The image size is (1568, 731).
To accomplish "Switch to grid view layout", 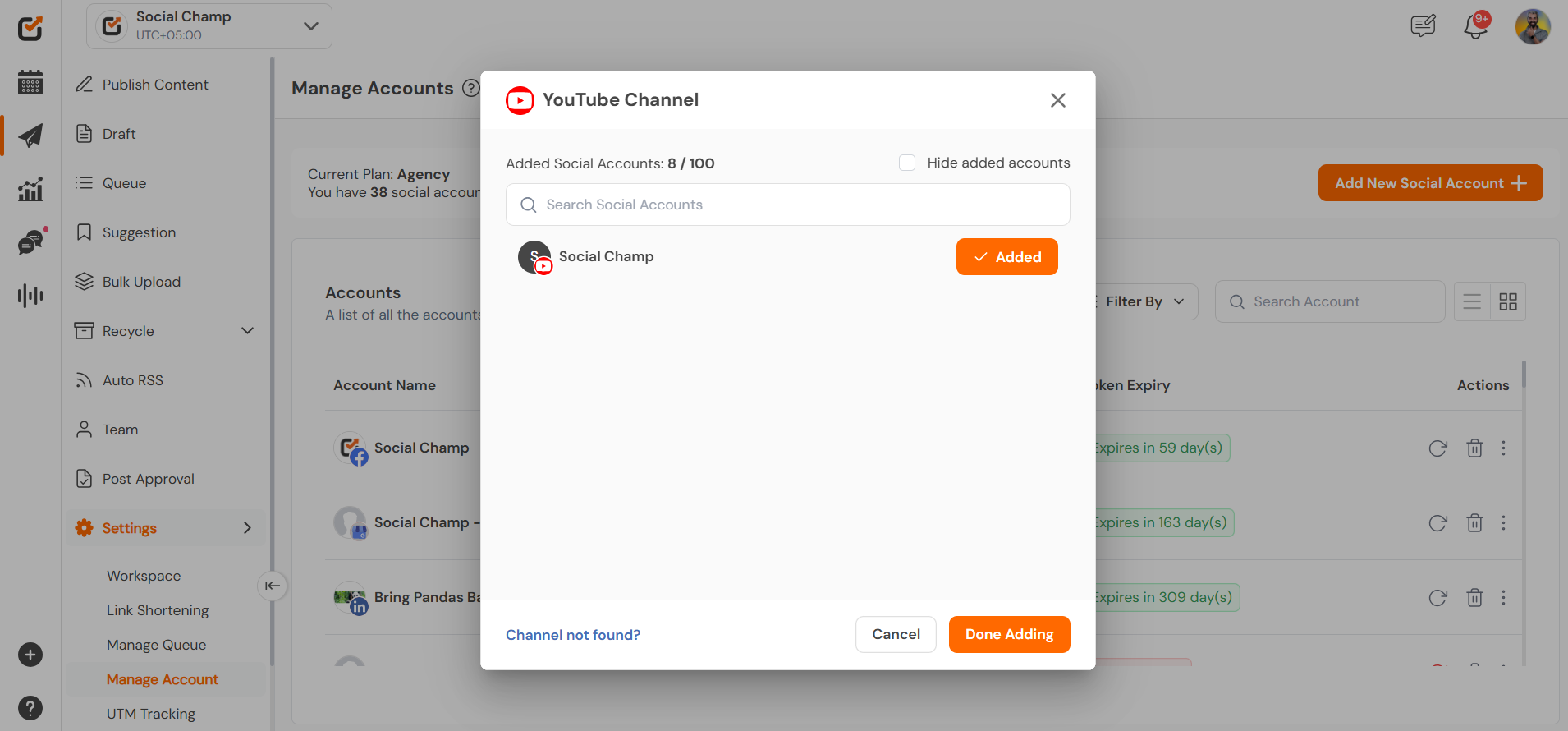I will [x=1508, y=301].
